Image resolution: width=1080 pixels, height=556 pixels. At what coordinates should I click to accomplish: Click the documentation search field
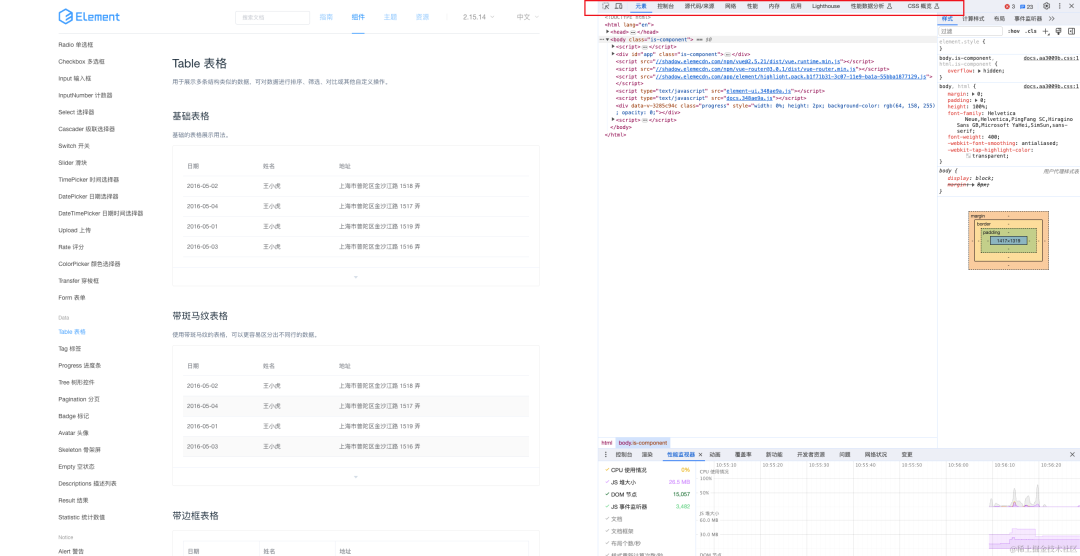coord(272,17)
